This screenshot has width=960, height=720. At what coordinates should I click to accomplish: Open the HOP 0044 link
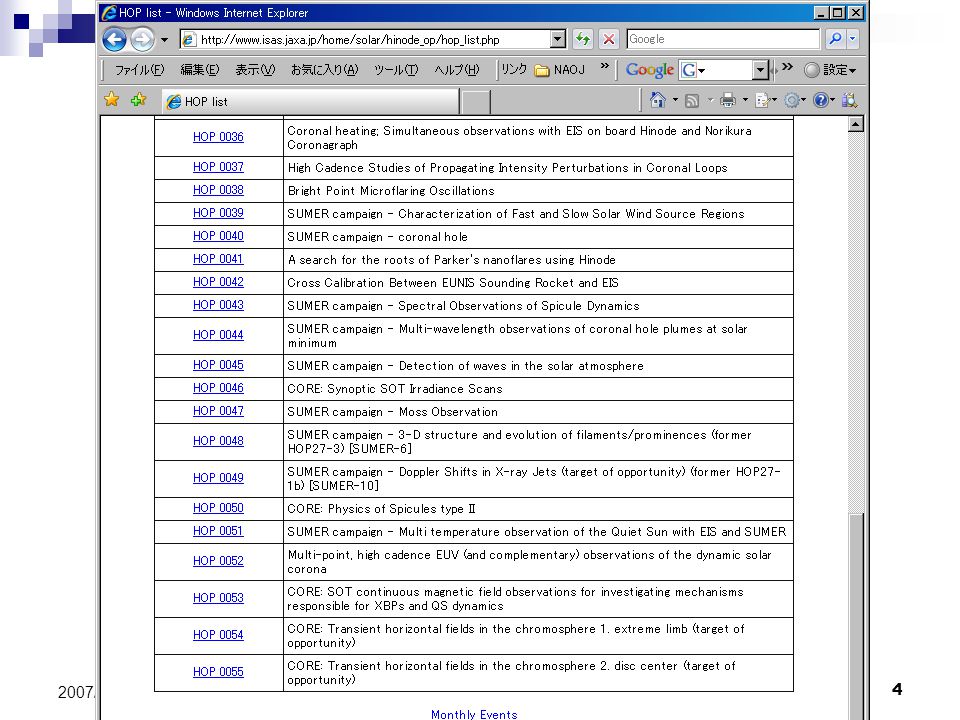218,336
